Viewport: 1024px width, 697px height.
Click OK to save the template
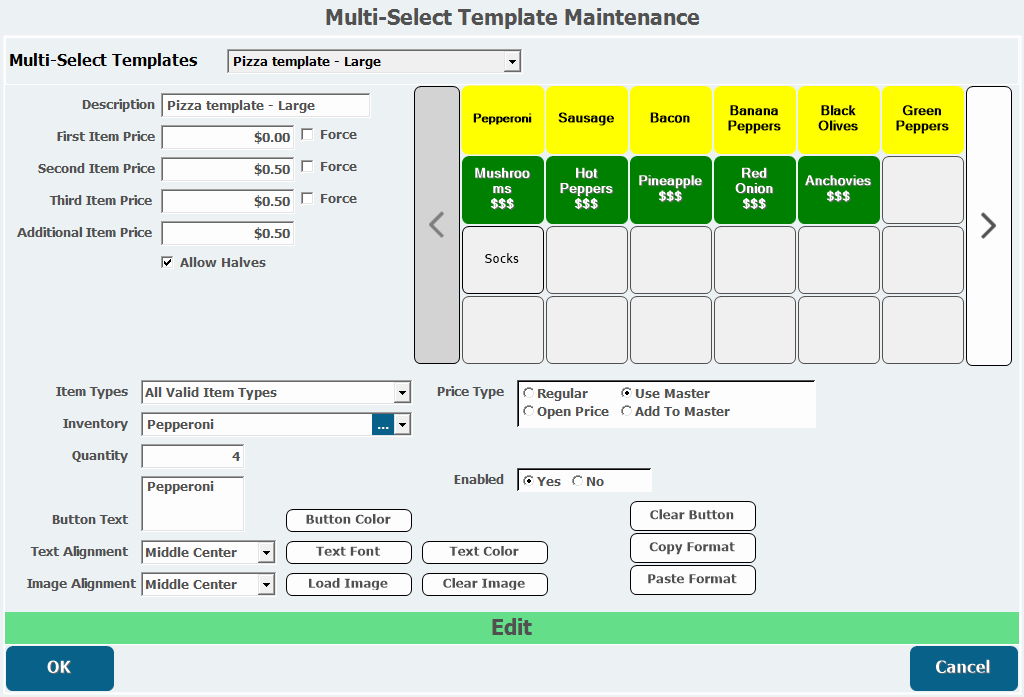tap(59, 668)
